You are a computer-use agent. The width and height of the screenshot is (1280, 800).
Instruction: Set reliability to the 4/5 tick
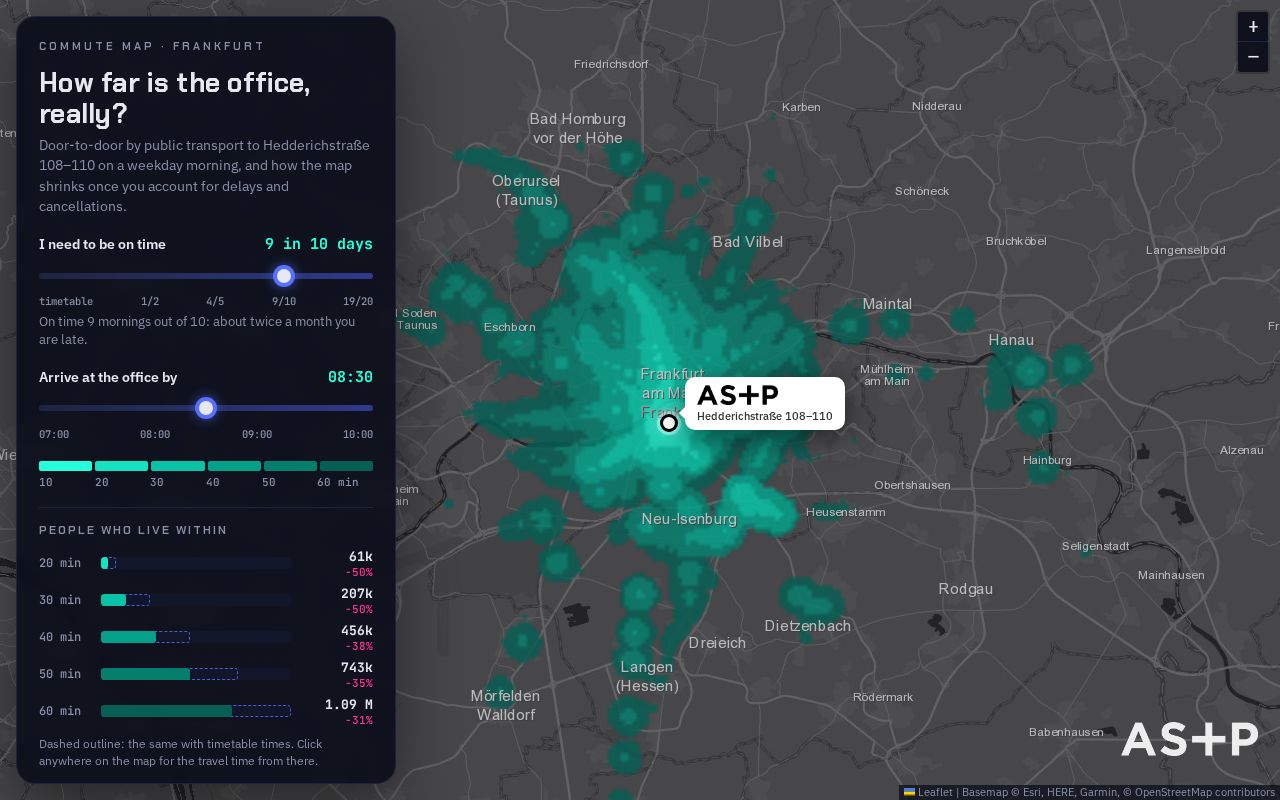215,301
